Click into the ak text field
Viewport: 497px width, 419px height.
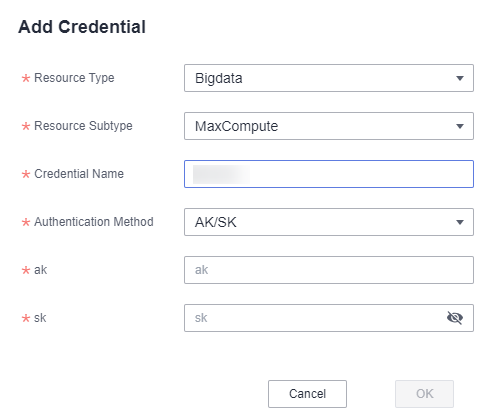pyautogui.click(x=329, y=270)
